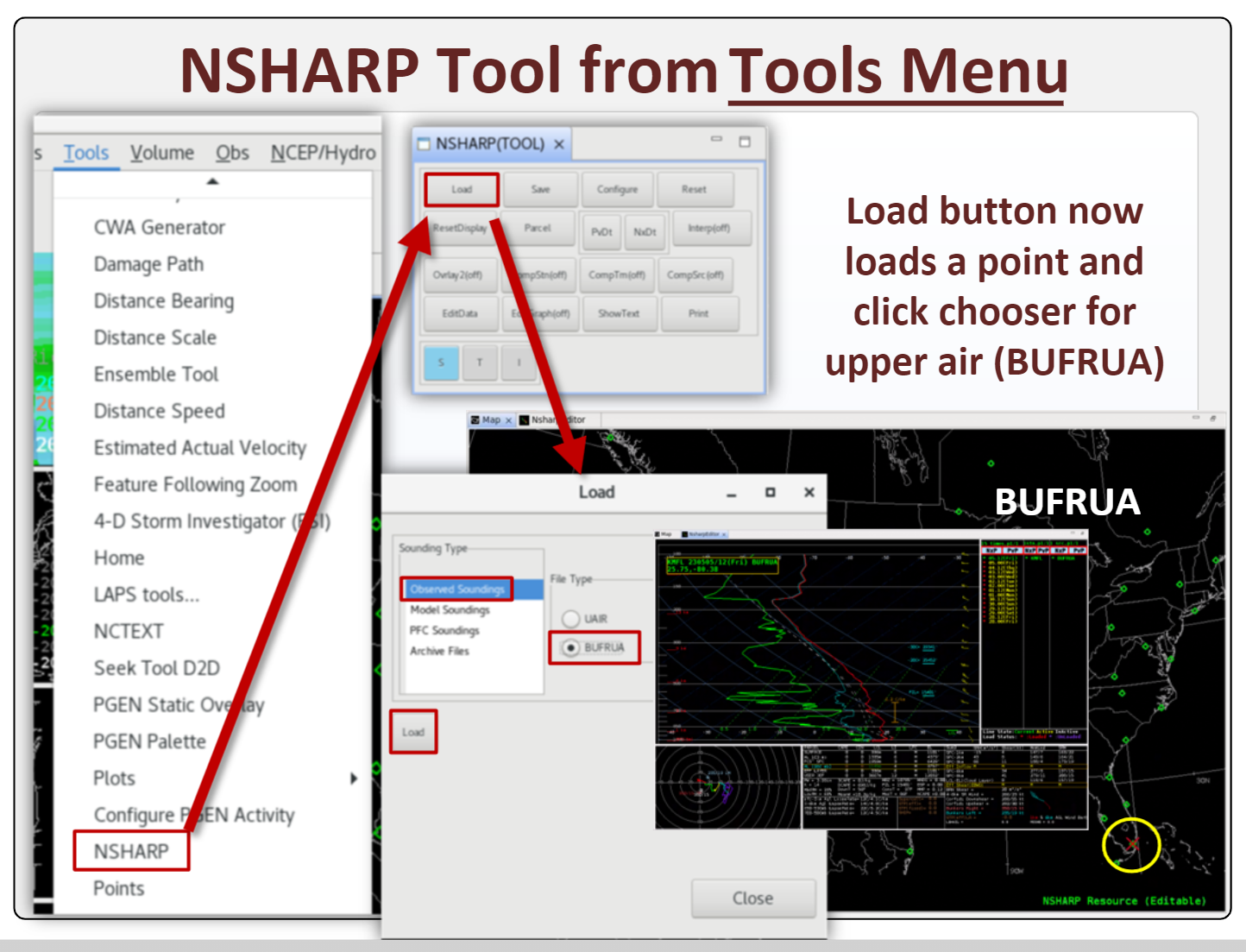The width and height of the screenshot is (1246, 952).
Task: Expand the Plots submenu arrow
Action: coord(353,779)
